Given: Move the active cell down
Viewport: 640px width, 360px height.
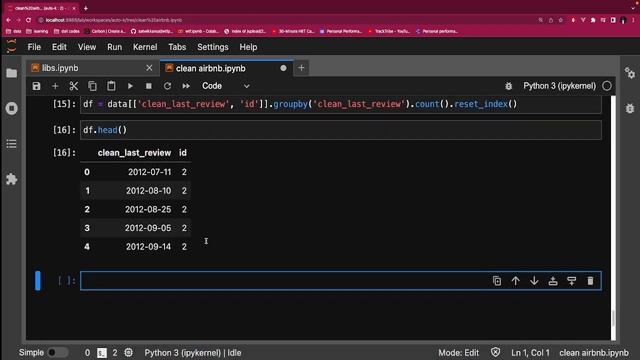Looking at the screenshot, I should (x=534, y=281).
